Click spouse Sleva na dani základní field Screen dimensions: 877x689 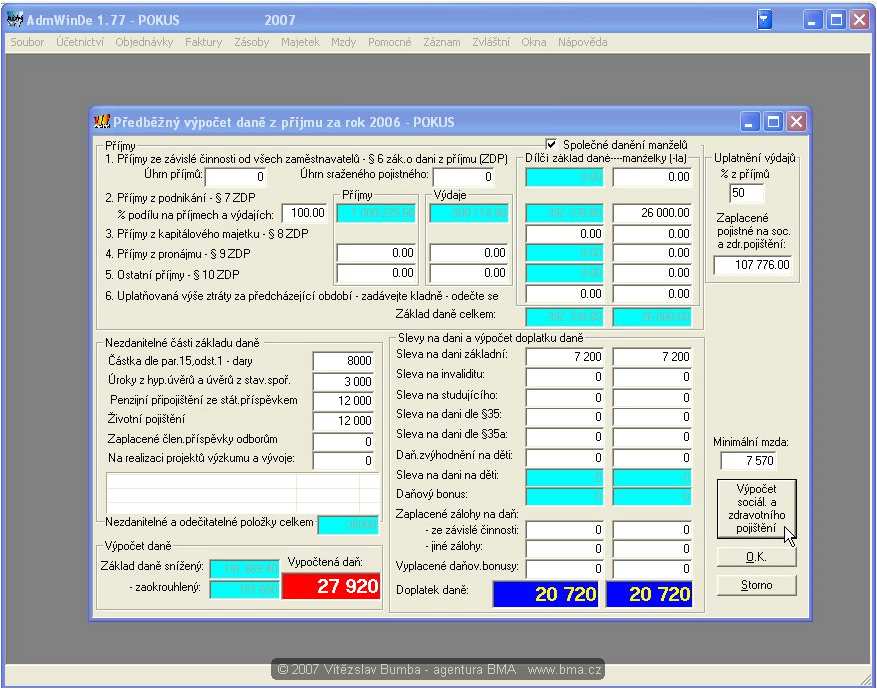652,357
